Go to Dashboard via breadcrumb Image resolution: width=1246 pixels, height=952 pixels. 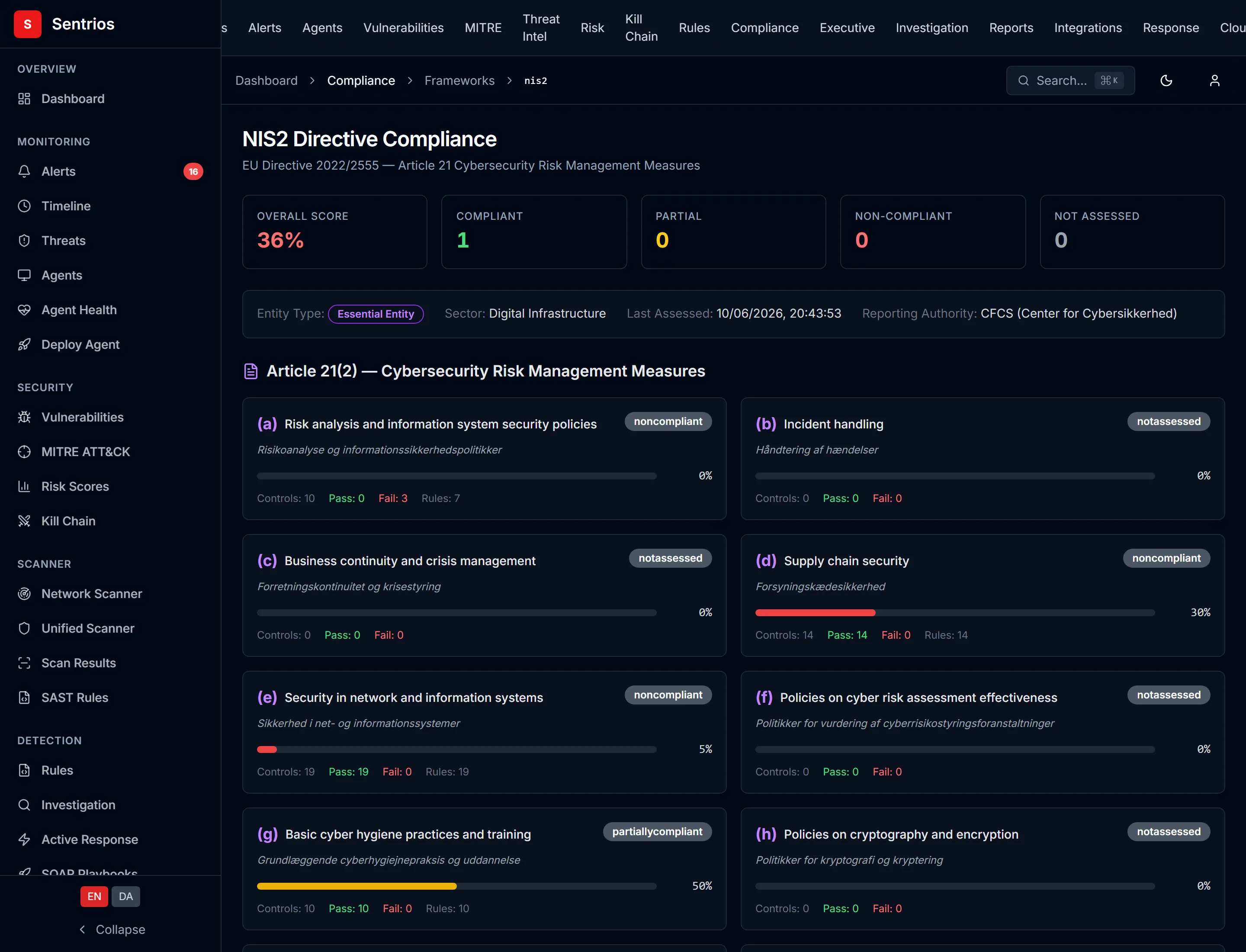click(267, 80)
